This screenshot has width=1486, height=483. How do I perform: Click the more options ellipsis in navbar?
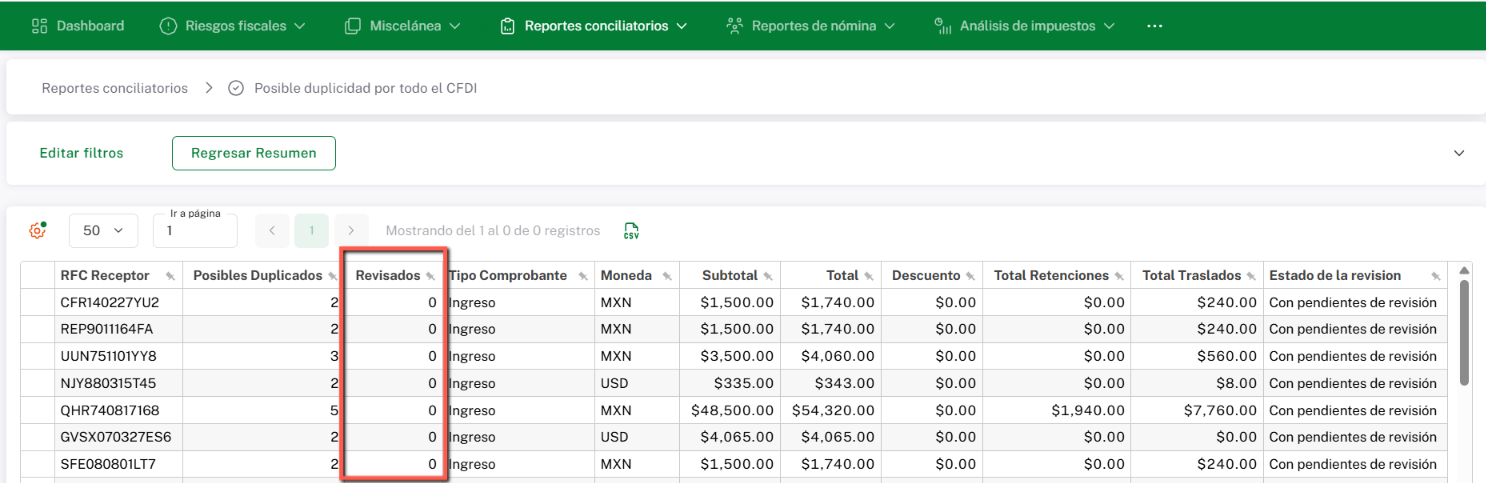pyautogui.click(x=1155, y=26)
